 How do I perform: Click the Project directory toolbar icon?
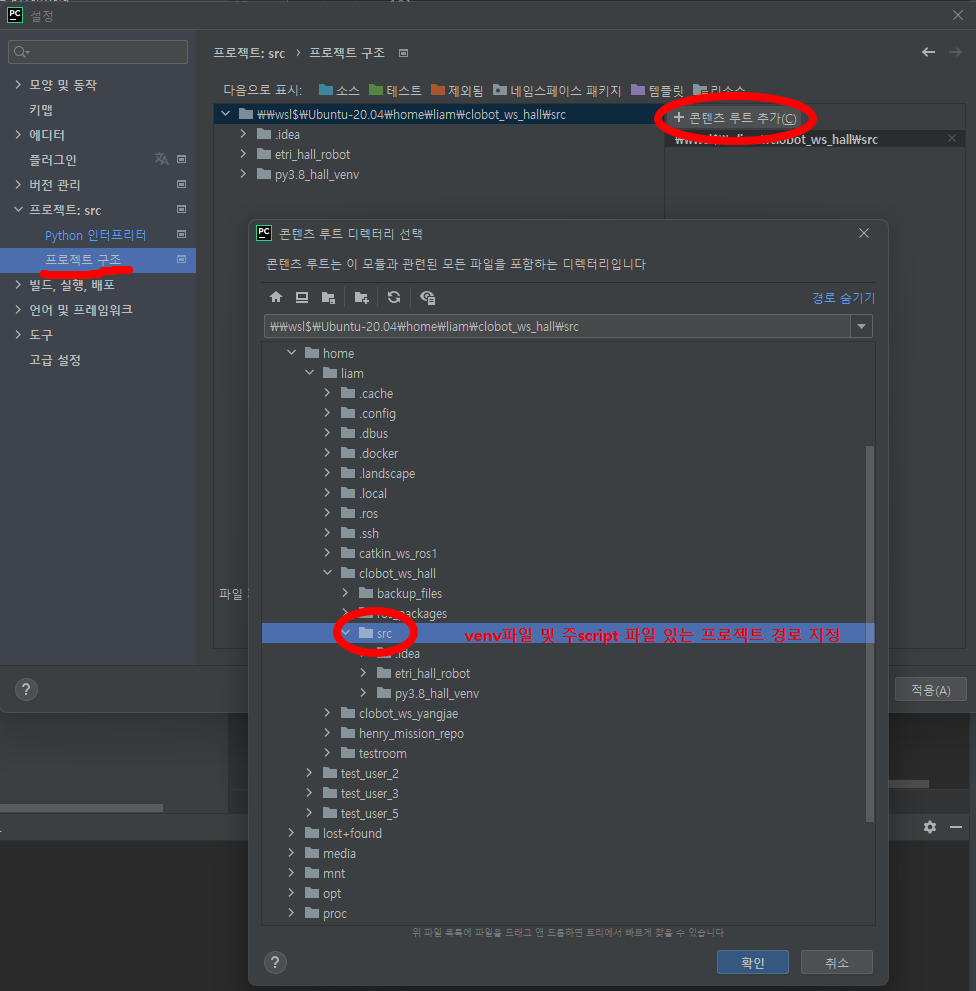click(x=328, y=297)
